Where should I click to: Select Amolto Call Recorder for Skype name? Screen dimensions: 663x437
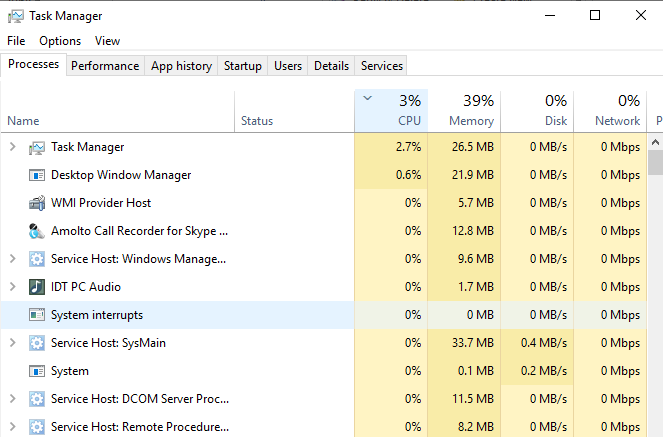click(140, 231)
